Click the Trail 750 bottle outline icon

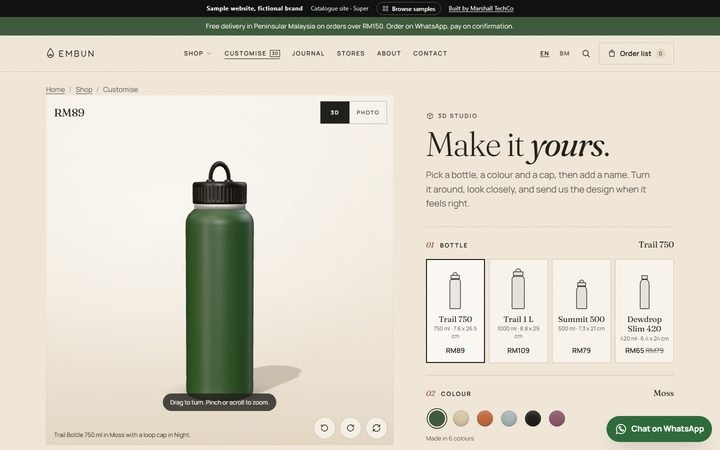[x=455, y=290]
